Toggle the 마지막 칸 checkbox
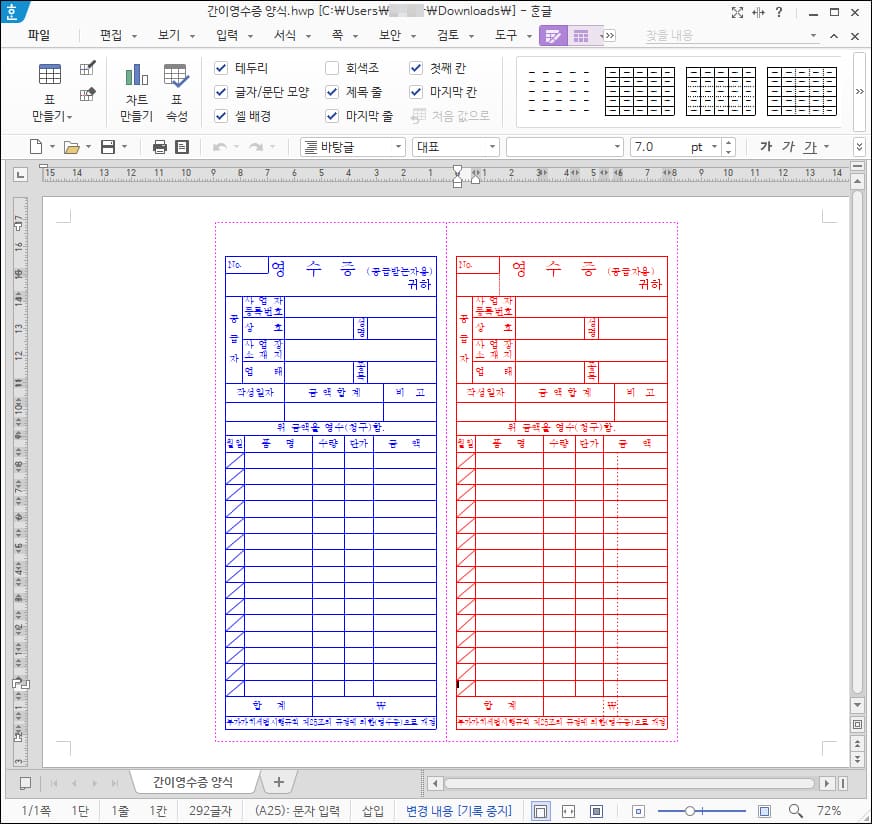 tap(416, 92)
